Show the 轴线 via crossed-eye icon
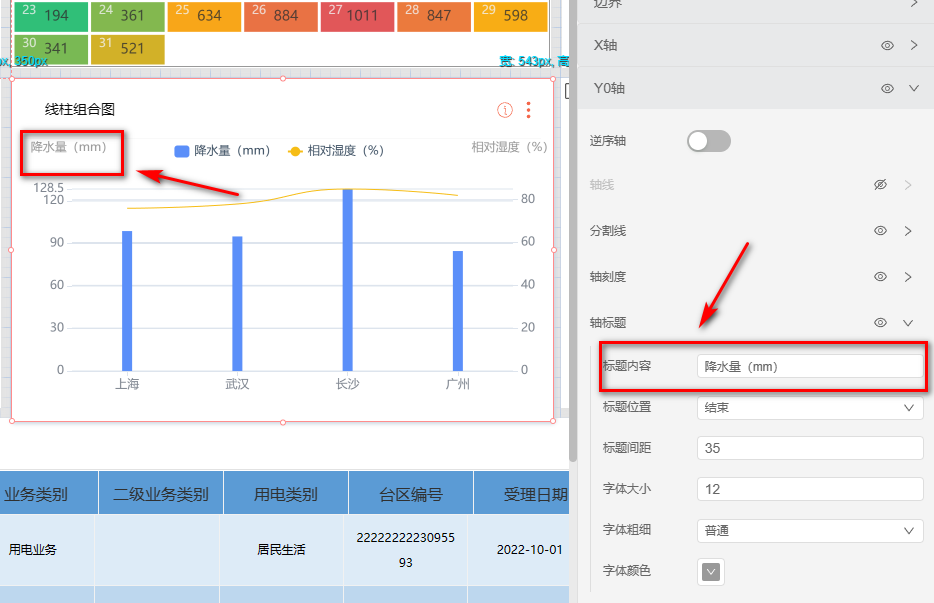Image resolution: width=934 pixels, height=603 pixels. coord(880,185)
